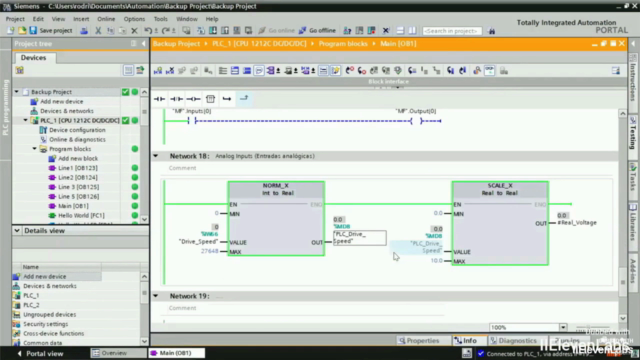Image resolution: width=640 pixels, height=360 pixels.
Task: Select PLC_2 in Details view
Action: [x=31, y=305]
